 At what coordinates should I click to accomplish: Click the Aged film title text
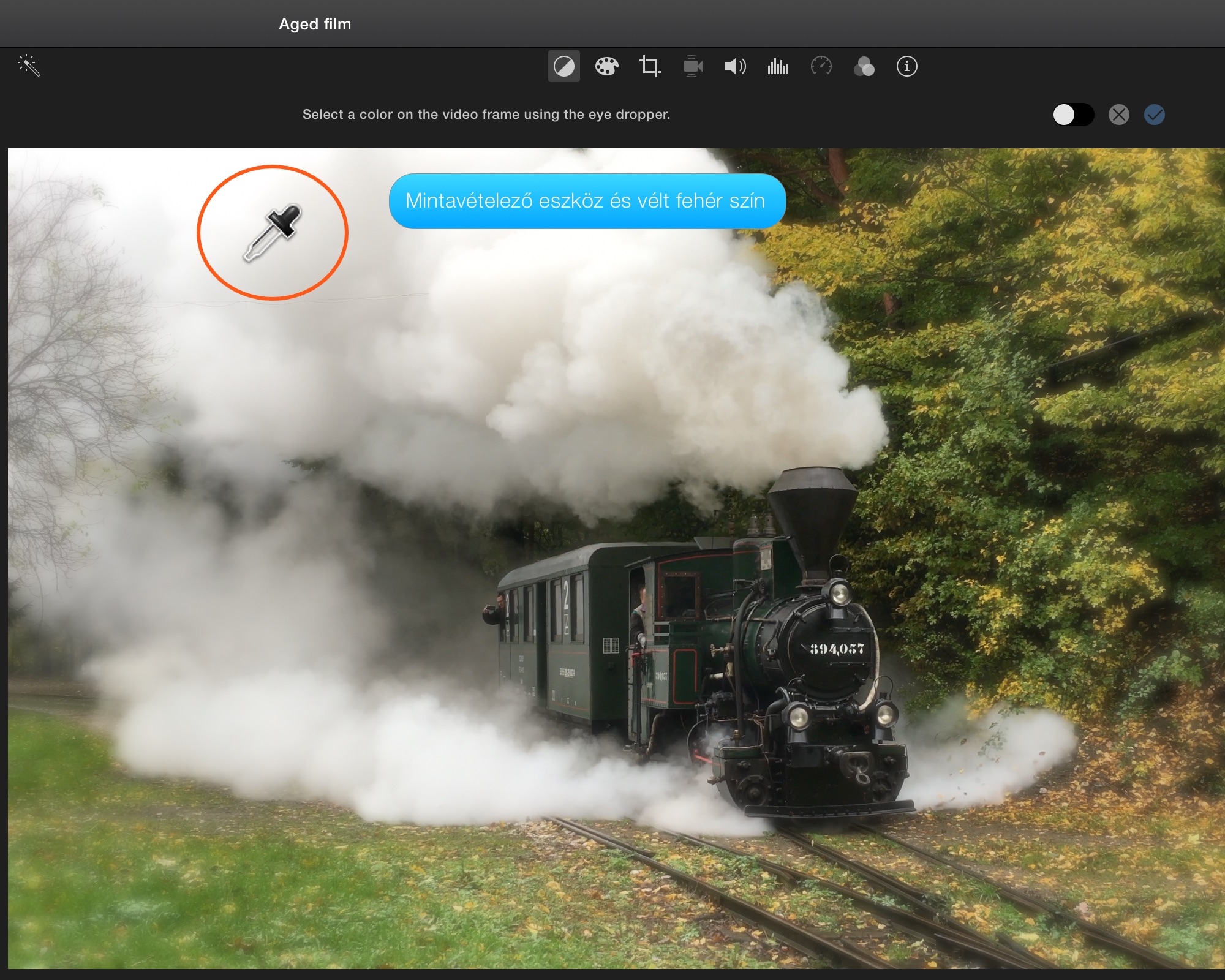pos(315,24)
